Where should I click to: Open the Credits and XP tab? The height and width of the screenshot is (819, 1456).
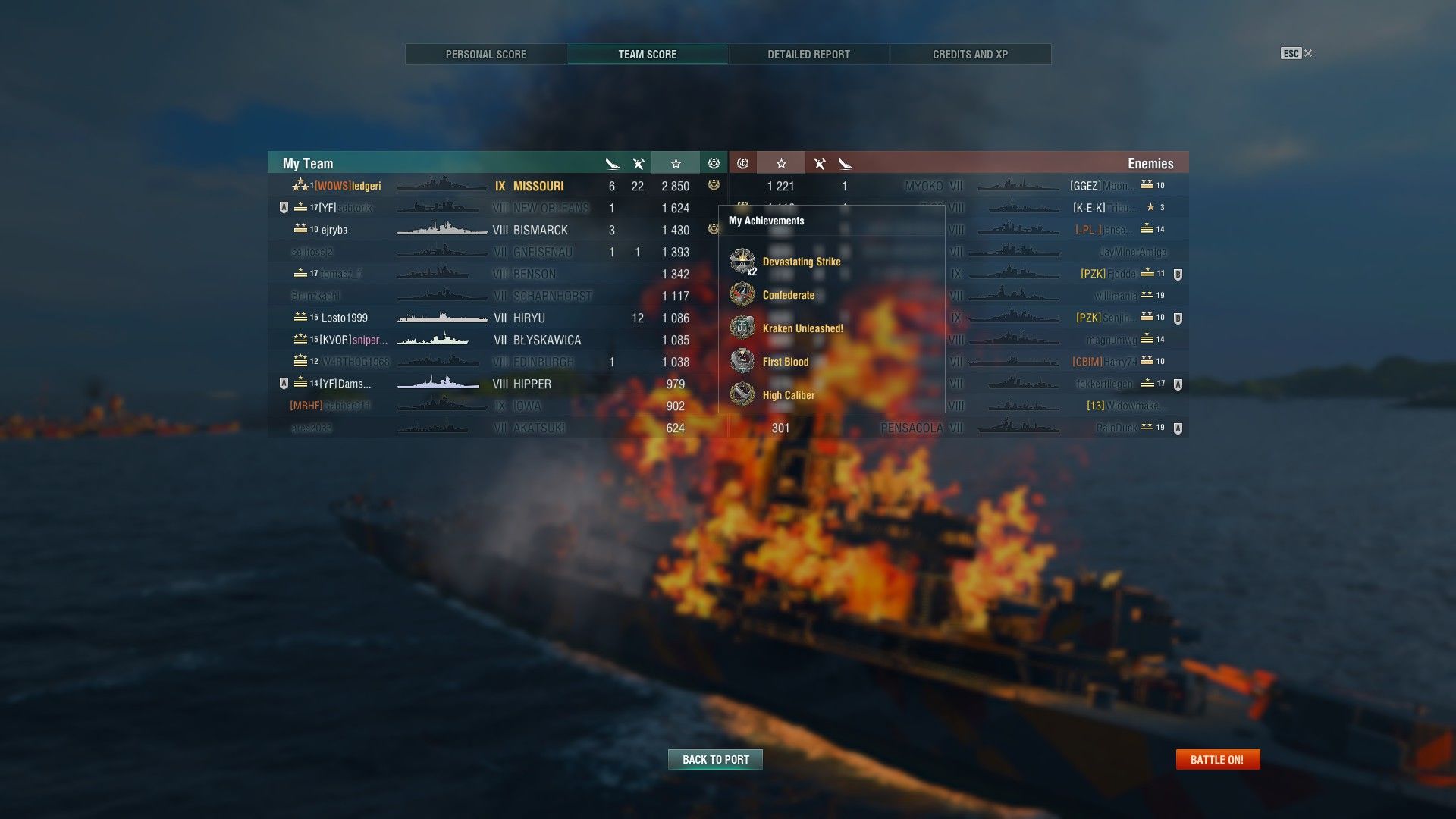point(970,54)
